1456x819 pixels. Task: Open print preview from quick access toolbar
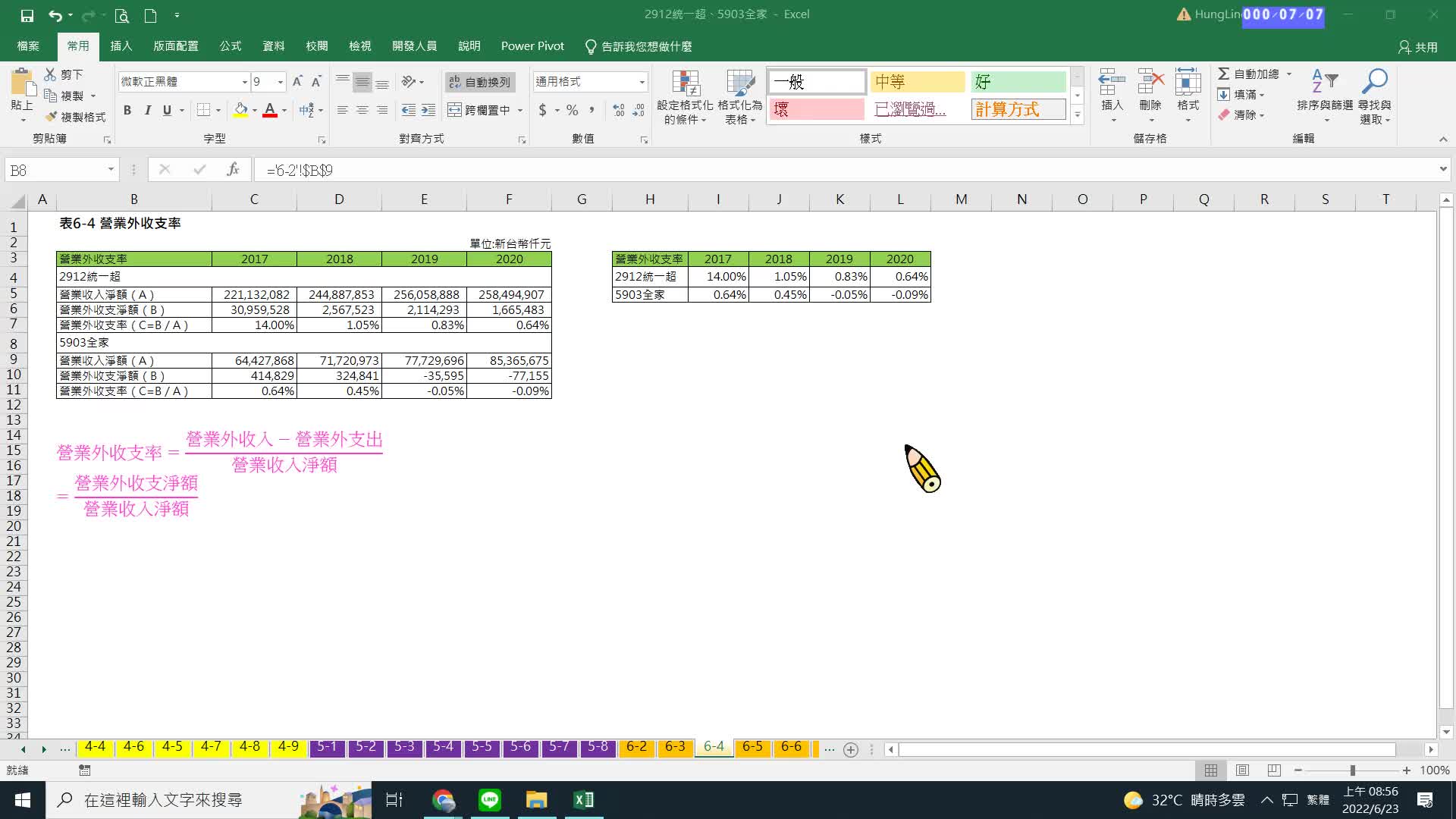click(x=121, y=15)
